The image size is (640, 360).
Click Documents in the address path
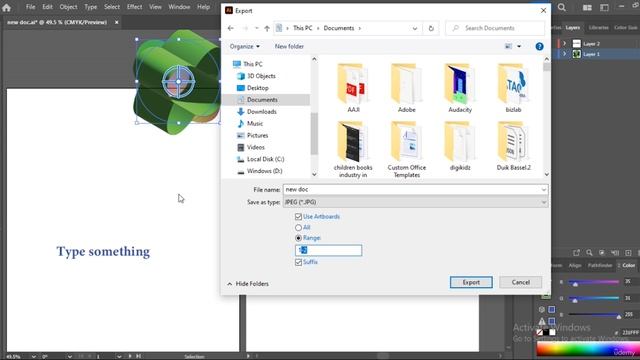339,28
